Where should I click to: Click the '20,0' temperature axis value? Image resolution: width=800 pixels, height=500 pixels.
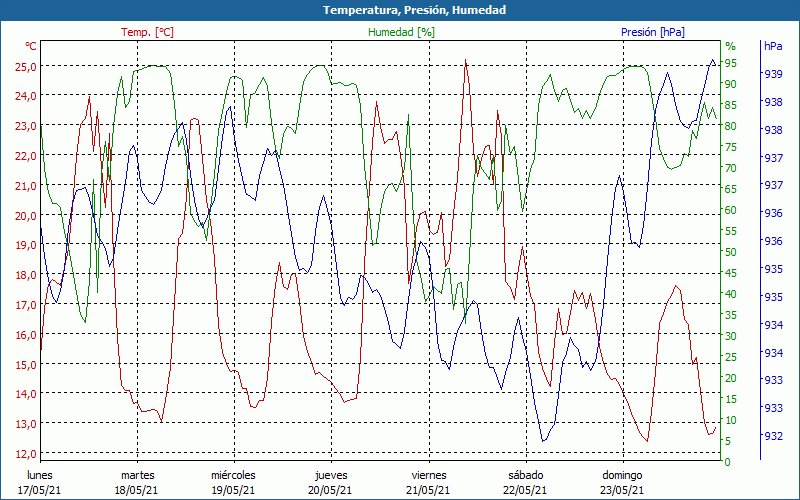tap(26, 216)
